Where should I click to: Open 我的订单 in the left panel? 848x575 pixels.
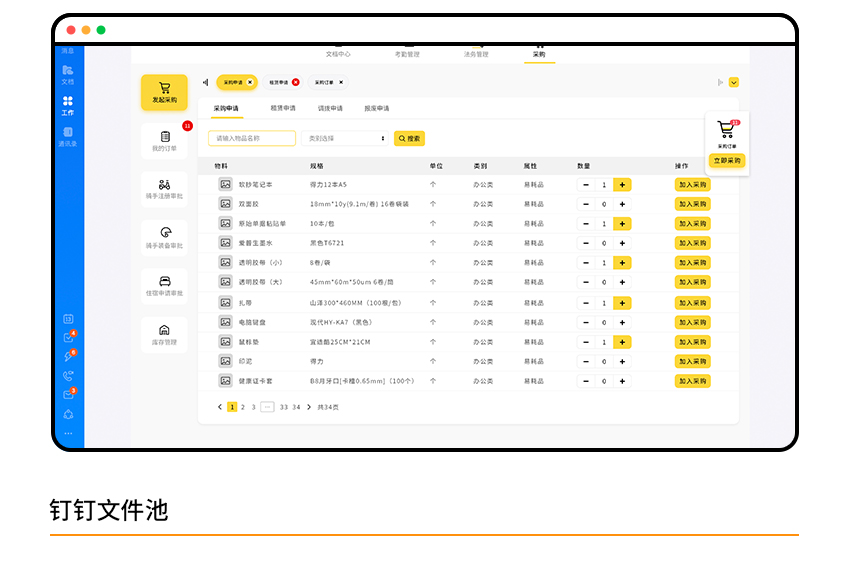click(x=164, y=140)
